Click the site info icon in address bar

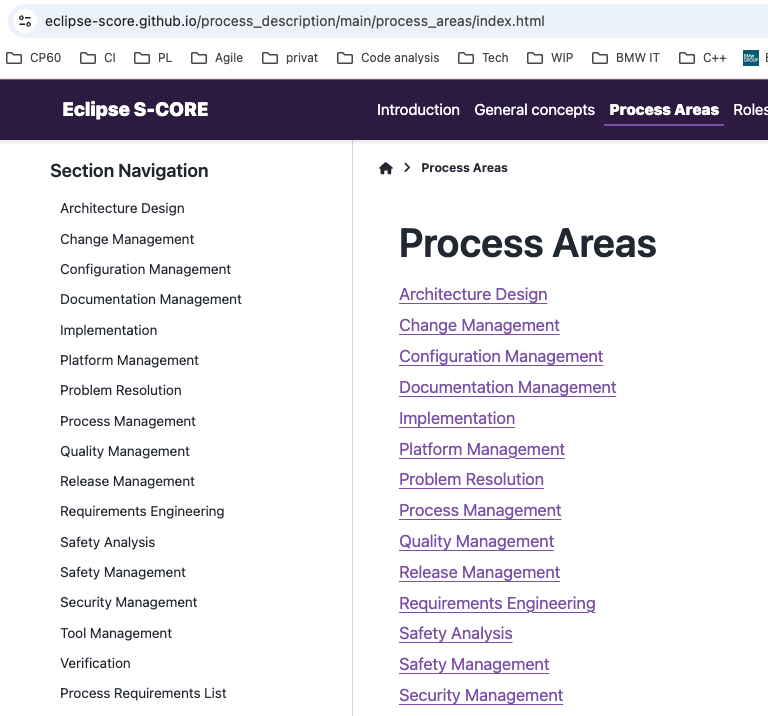pos(25,21)
